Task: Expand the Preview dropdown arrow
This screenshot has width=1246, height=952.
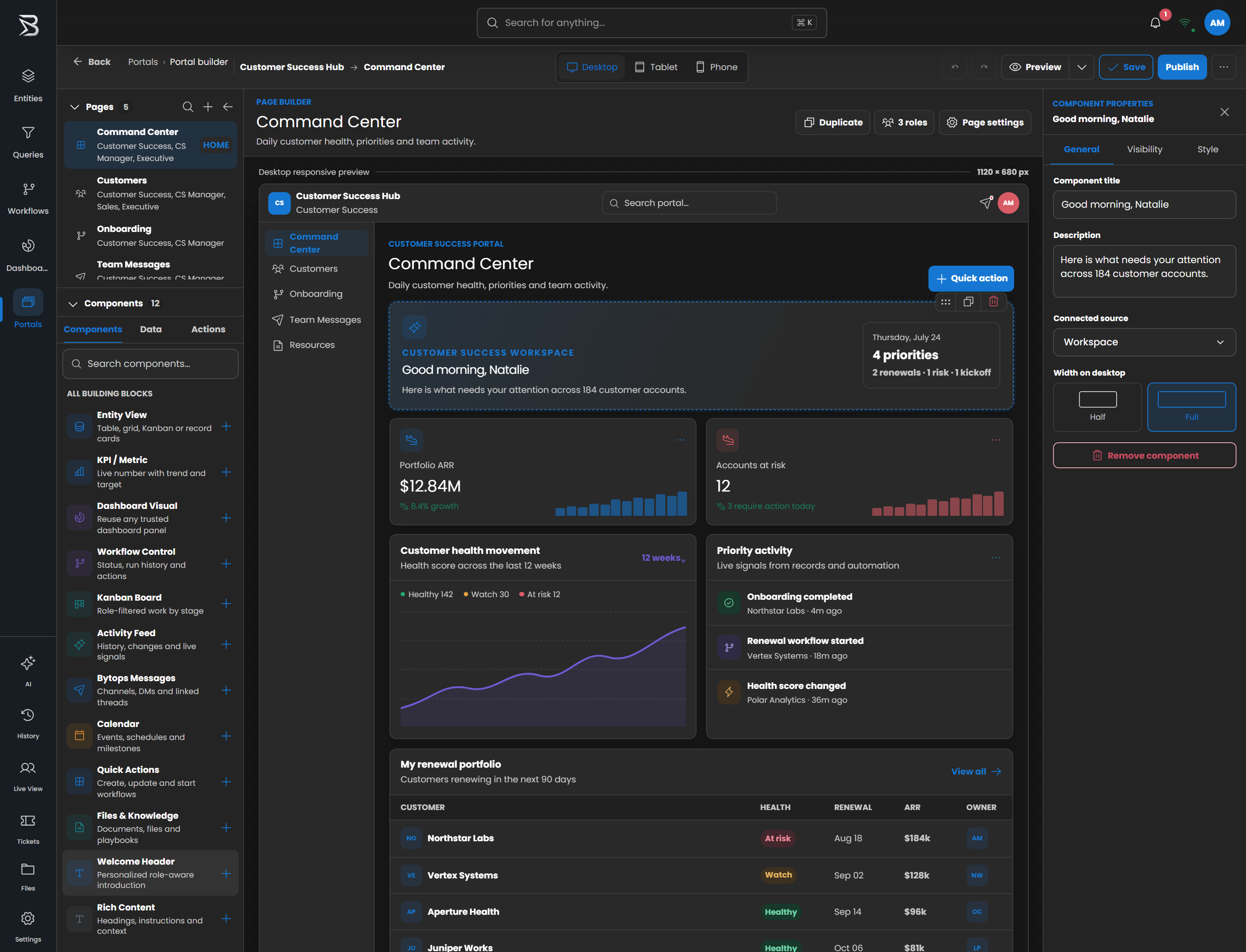Action: click(1081, 67)
